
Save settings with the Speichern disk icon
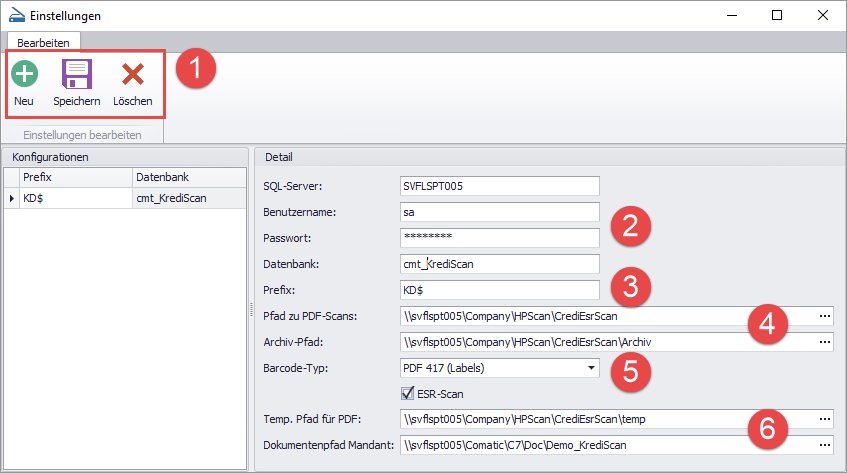77,75
